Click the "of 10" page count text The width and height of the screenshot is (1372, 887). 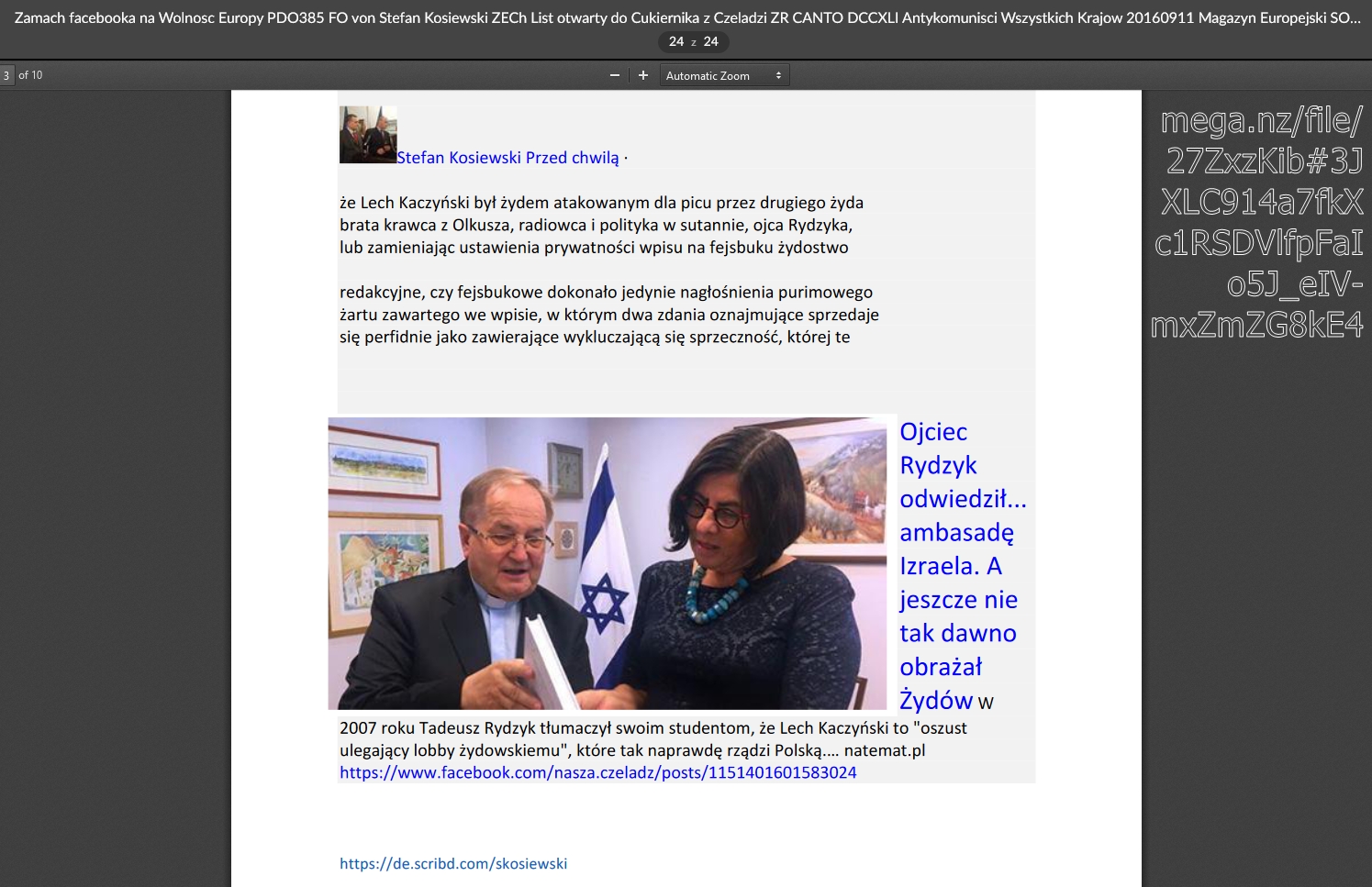click(x=30, y=75)
